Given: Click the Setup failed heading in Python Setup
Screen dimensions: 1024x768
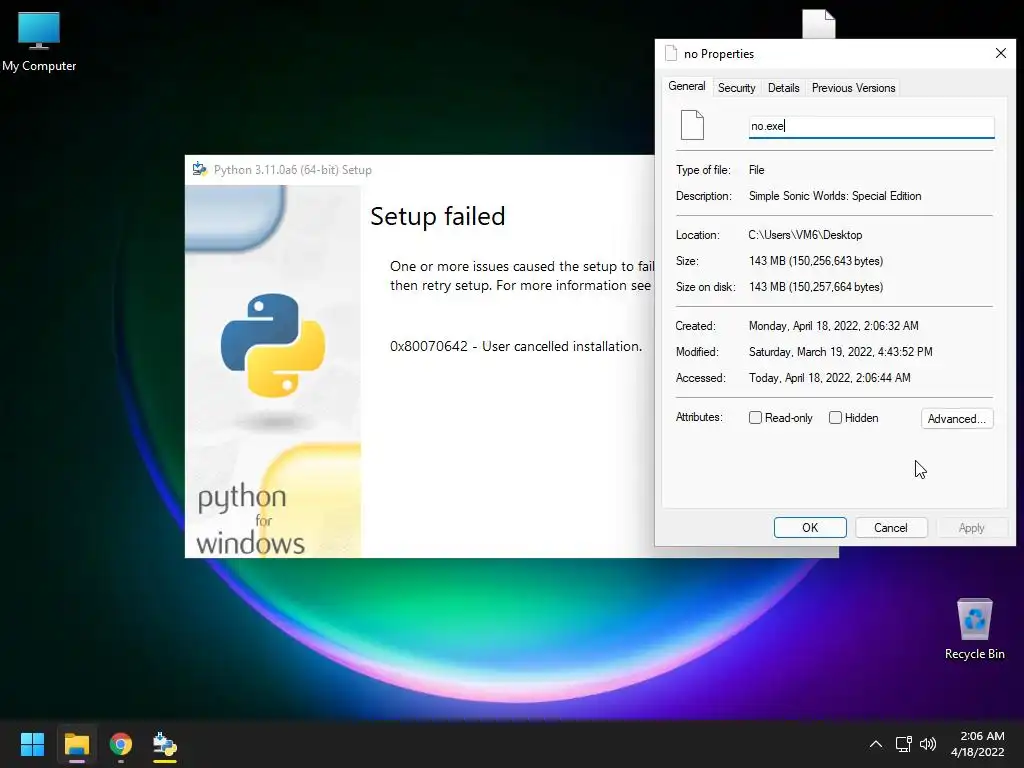Looking at the screenshot, I should (438, 216).
